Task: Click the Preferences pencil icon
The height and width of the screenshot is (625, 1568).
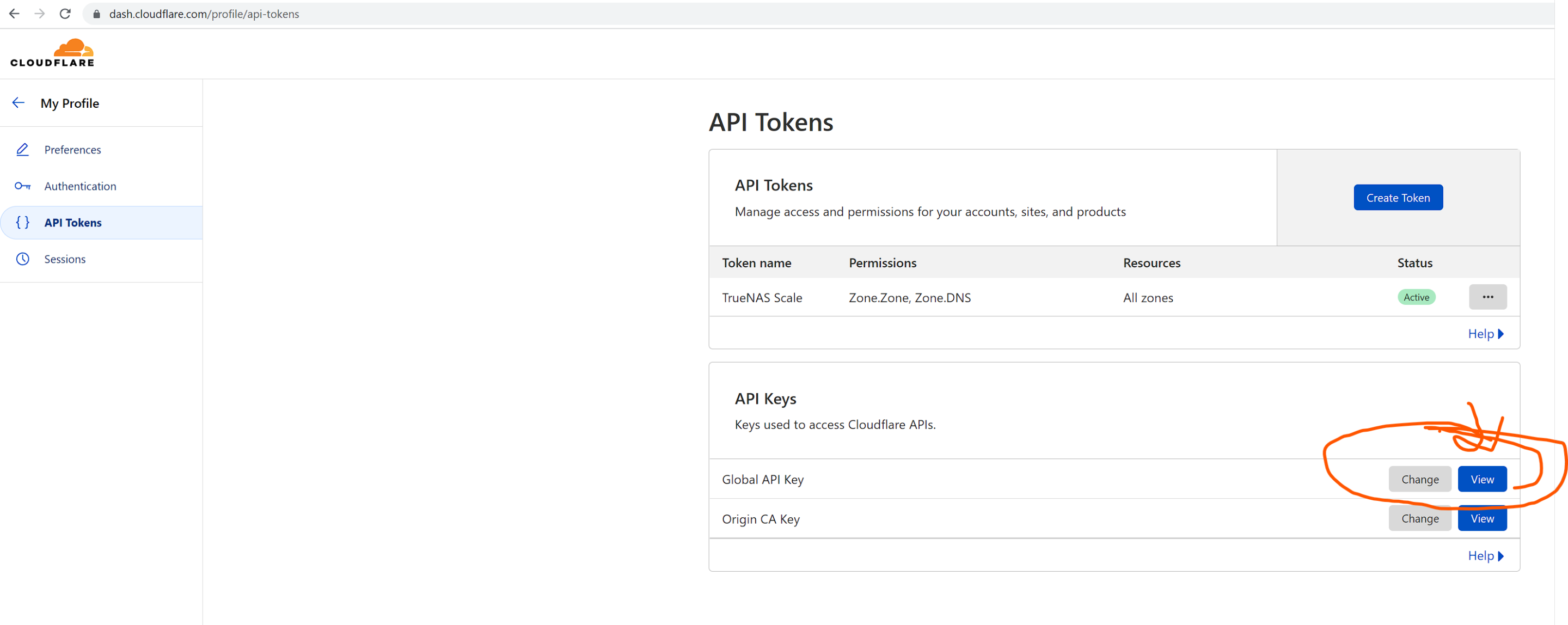Action: tap(22, 150)
